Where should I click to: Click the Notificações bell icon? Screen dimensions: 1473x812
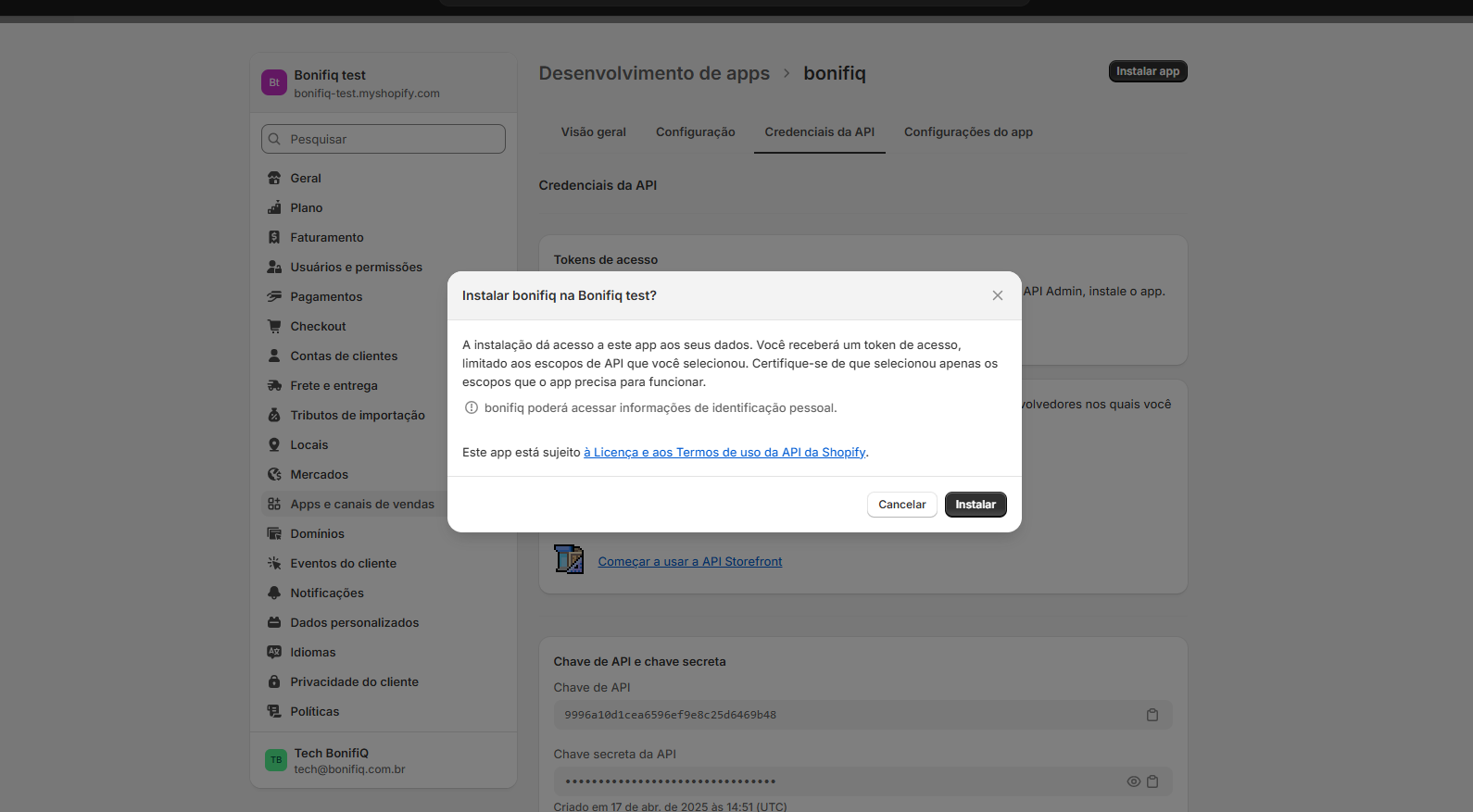pos(274,593)
